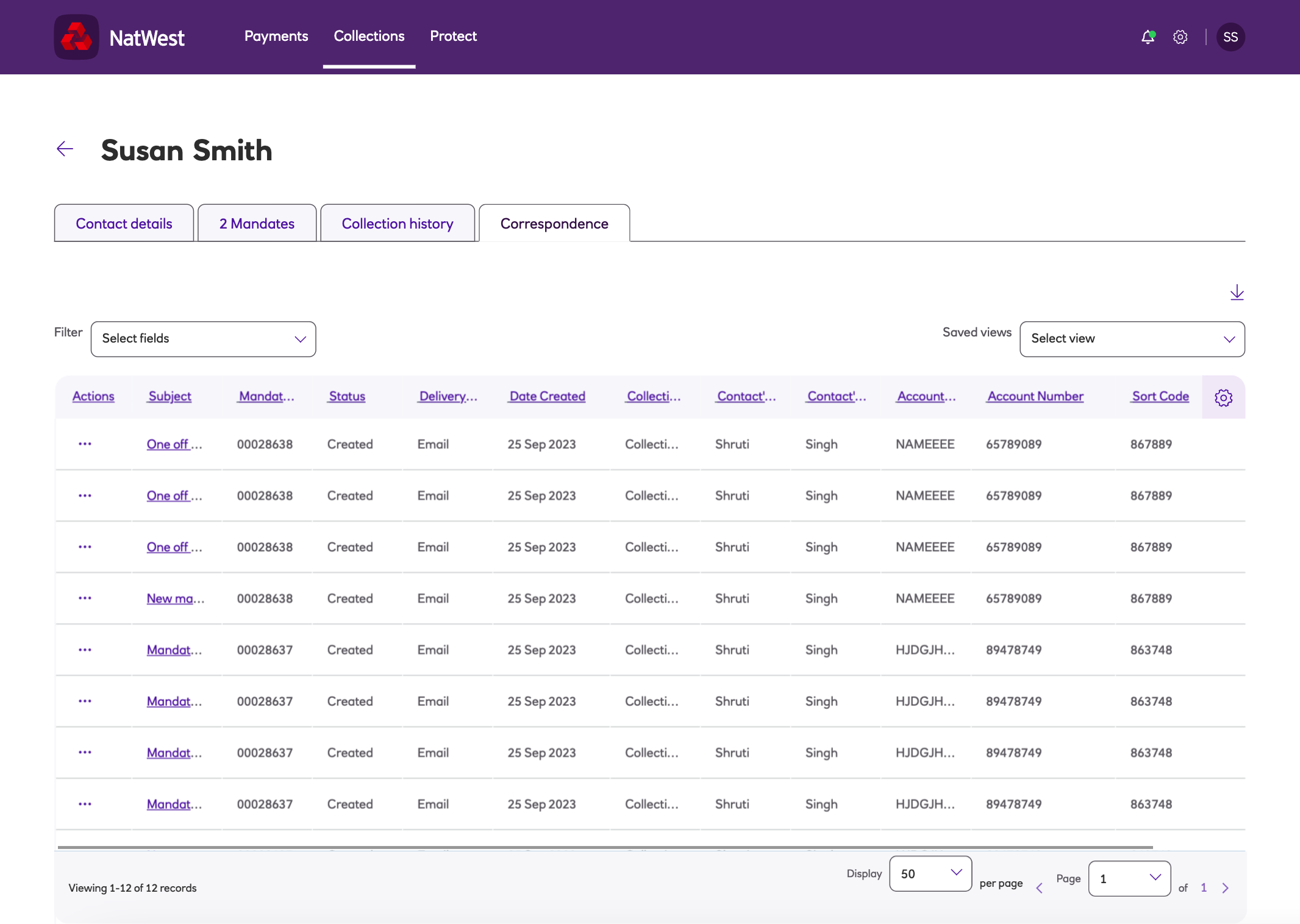Open the notifications bell
The height and width of the screenshot is (924, 1300).
1148,37
